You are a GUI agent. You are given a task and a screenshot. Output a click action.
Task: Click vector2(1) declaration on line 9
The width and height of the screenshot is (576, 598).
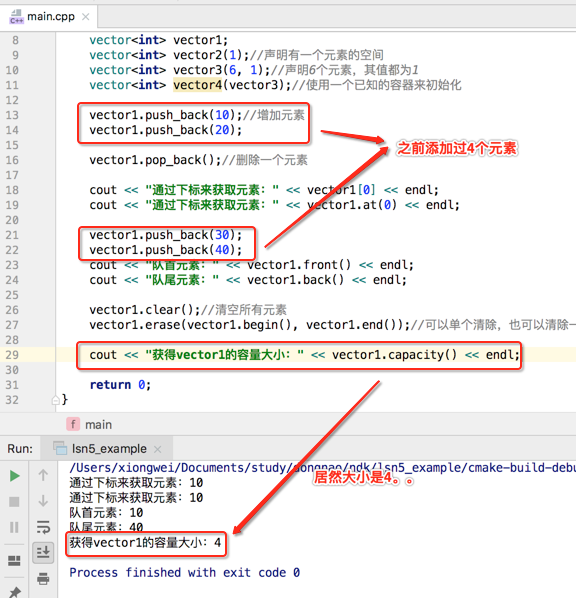208,55
